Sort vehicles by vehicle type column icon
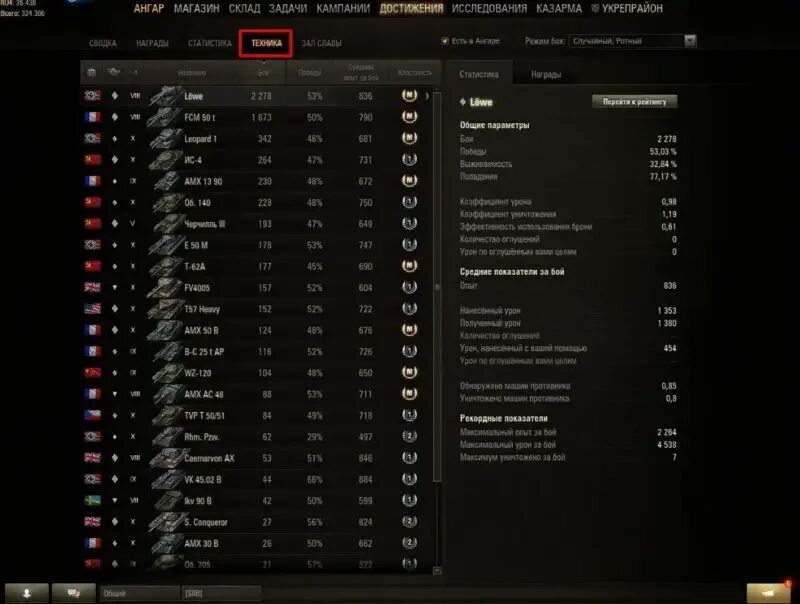 click(114, 72)
